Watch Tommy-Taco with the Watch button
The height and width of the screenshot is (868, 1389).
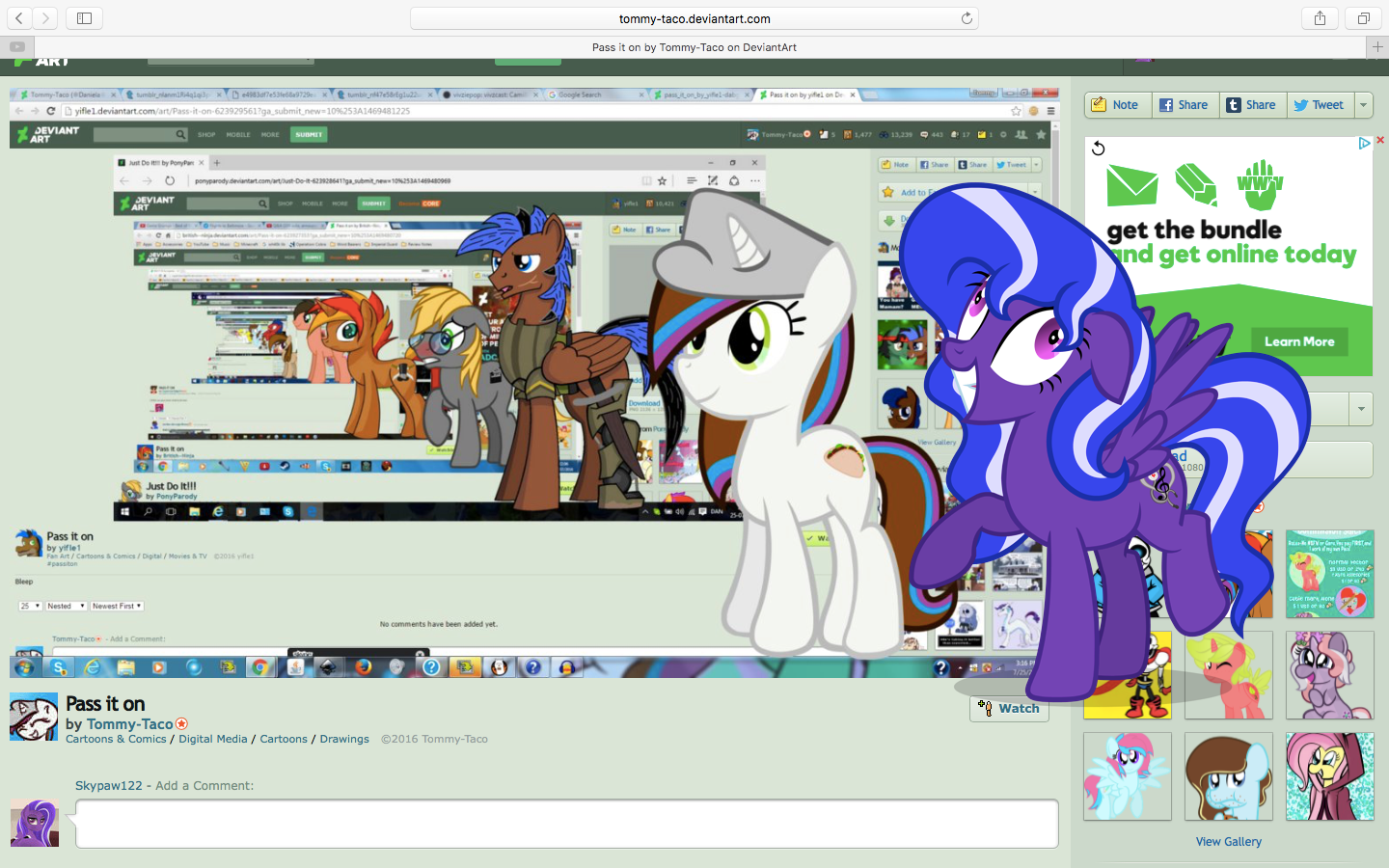(x=1009, y=708)
